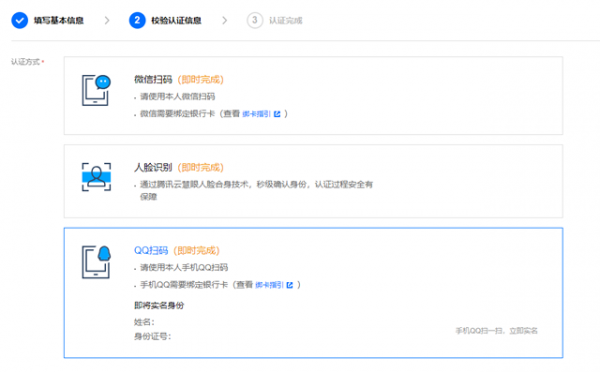This screenshot has height=372, width=600.
Task: Click the step 2 circle icon
Action: click(x=137, y=20)
